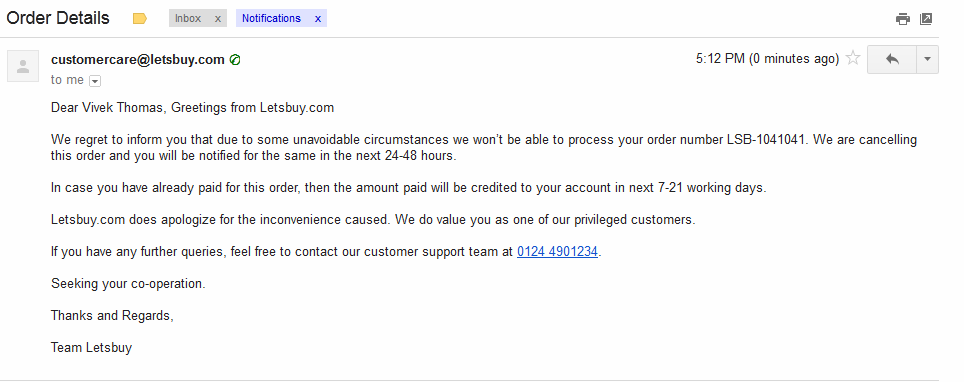Open more reply options dropdown arrow

928,59
